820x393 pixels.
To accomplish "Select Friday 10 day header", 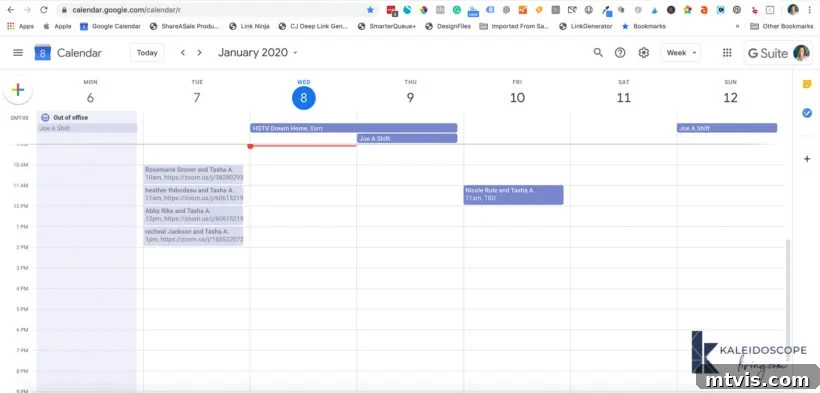I will (x=517, y=93).
